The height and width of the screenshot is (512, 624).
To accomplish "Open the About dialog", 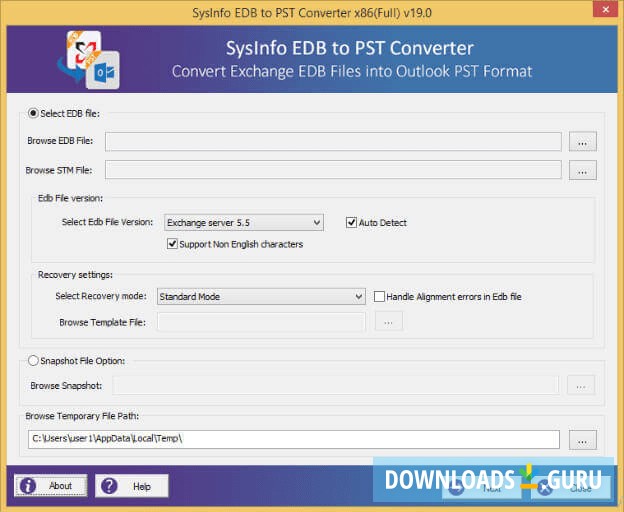I will pyautogui.click(x=51, y=485).
